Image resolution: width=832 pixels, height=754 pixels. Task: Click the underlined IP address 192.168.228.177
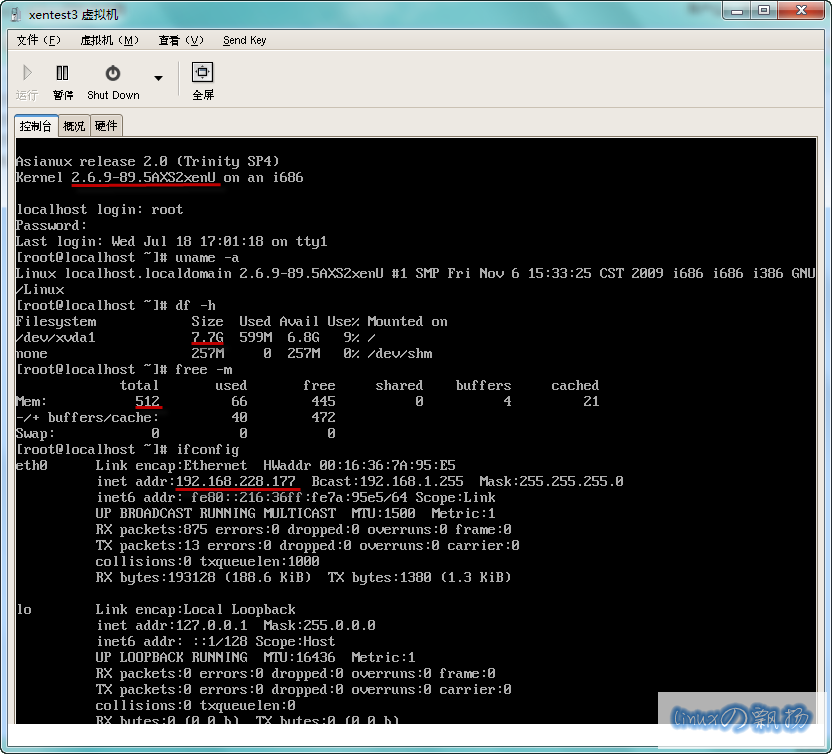tap(236, 481)
